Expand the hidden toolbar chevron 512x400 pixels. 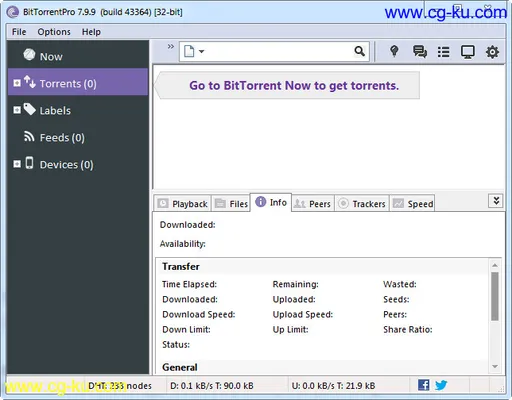pos(171,46)
